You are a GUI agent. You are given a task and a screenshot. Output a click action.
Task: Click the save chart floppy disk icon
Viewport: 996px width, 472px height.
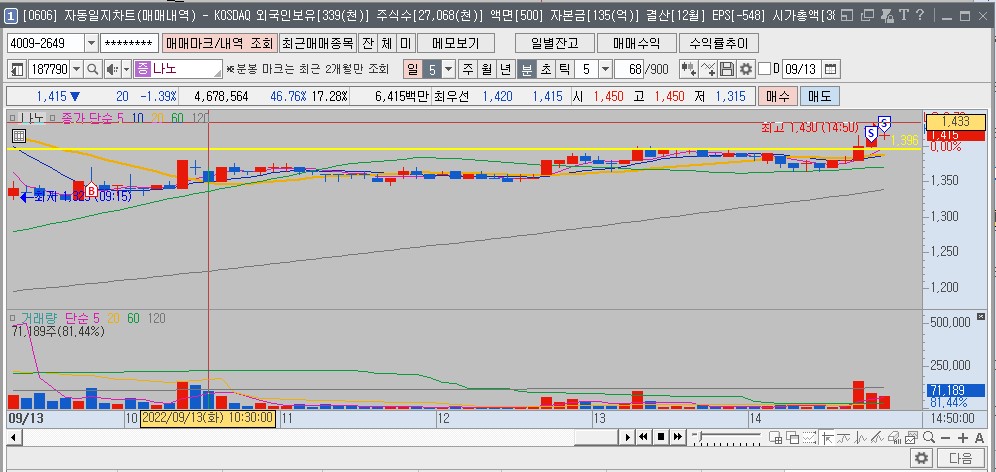pos(727,69)
